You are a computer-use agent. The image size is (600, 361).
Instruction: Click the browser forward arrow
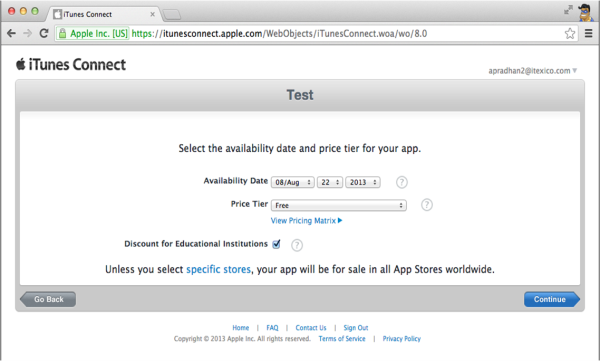tap(27, 34)
